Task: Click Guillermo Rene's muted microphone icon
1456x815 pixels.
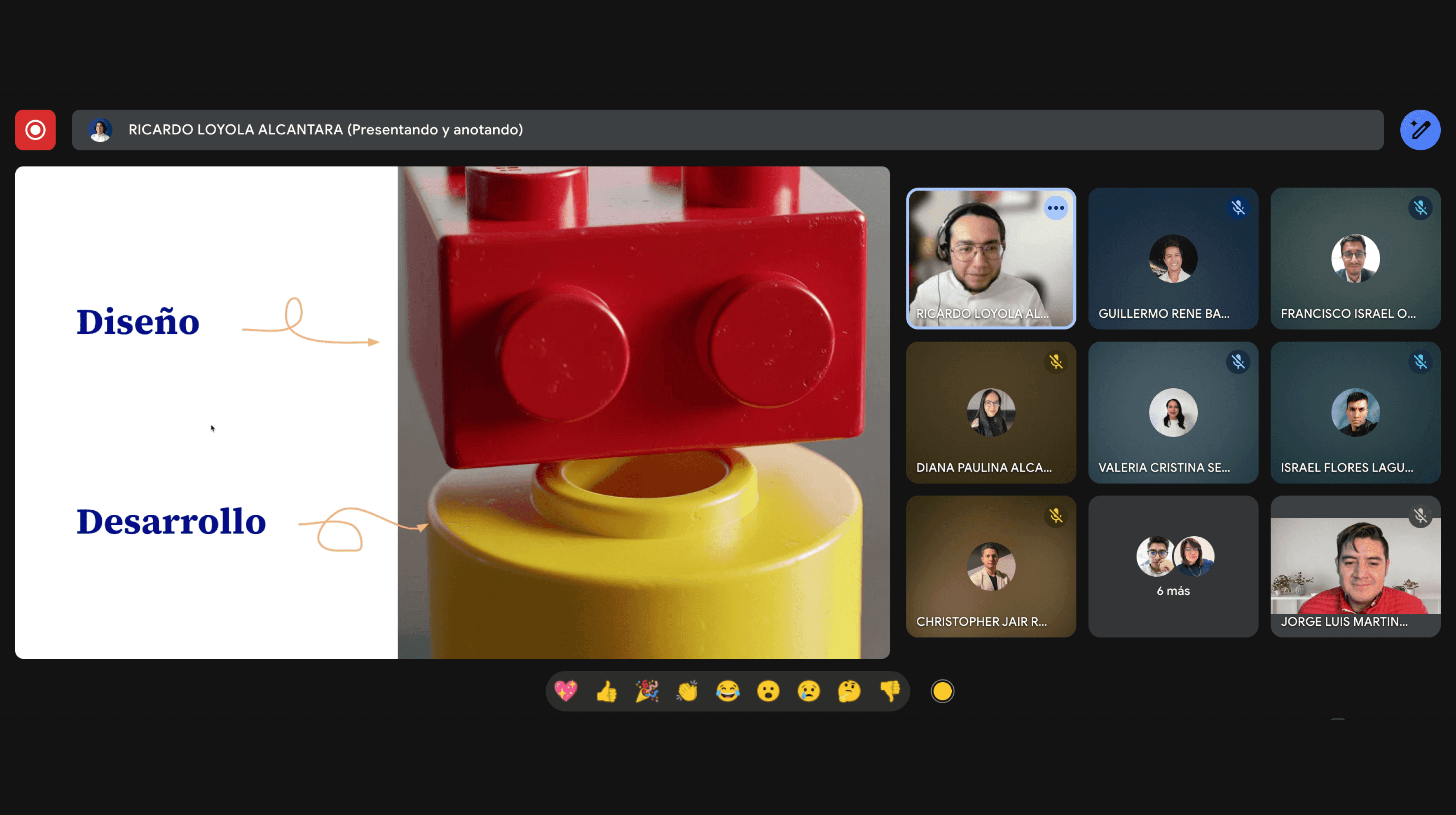Action: point(1238,208)
